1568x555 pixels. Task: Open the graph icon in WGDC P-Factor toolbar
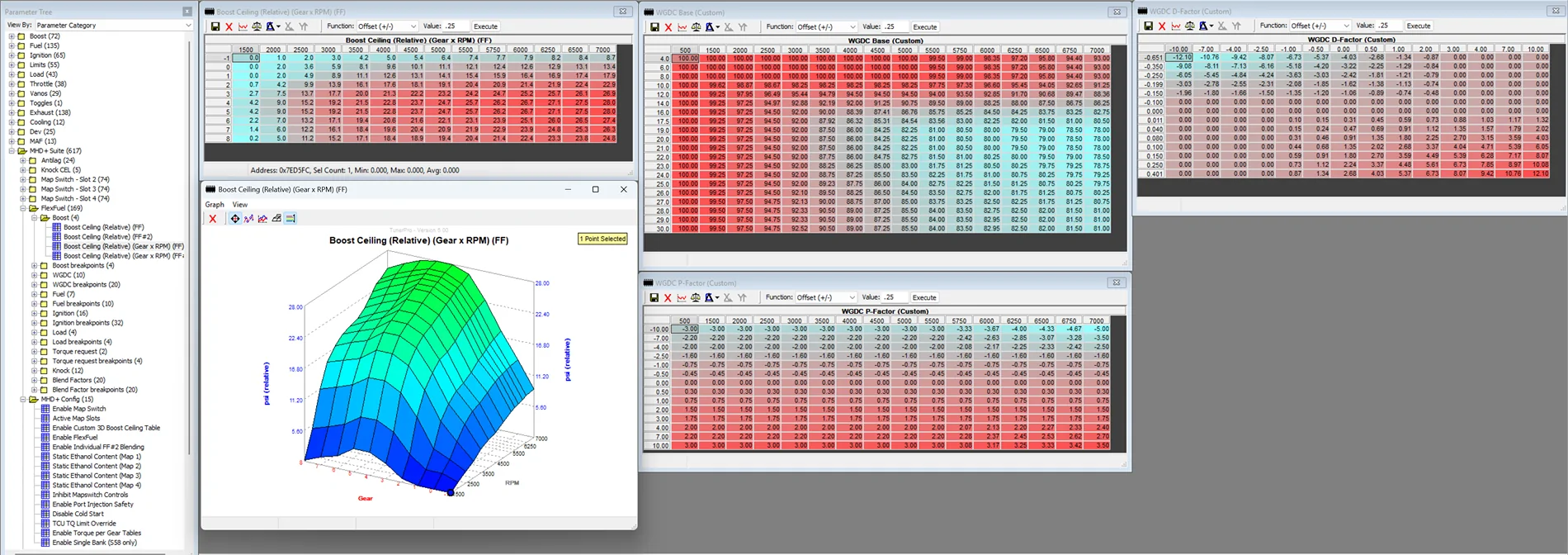coord(681,297)
